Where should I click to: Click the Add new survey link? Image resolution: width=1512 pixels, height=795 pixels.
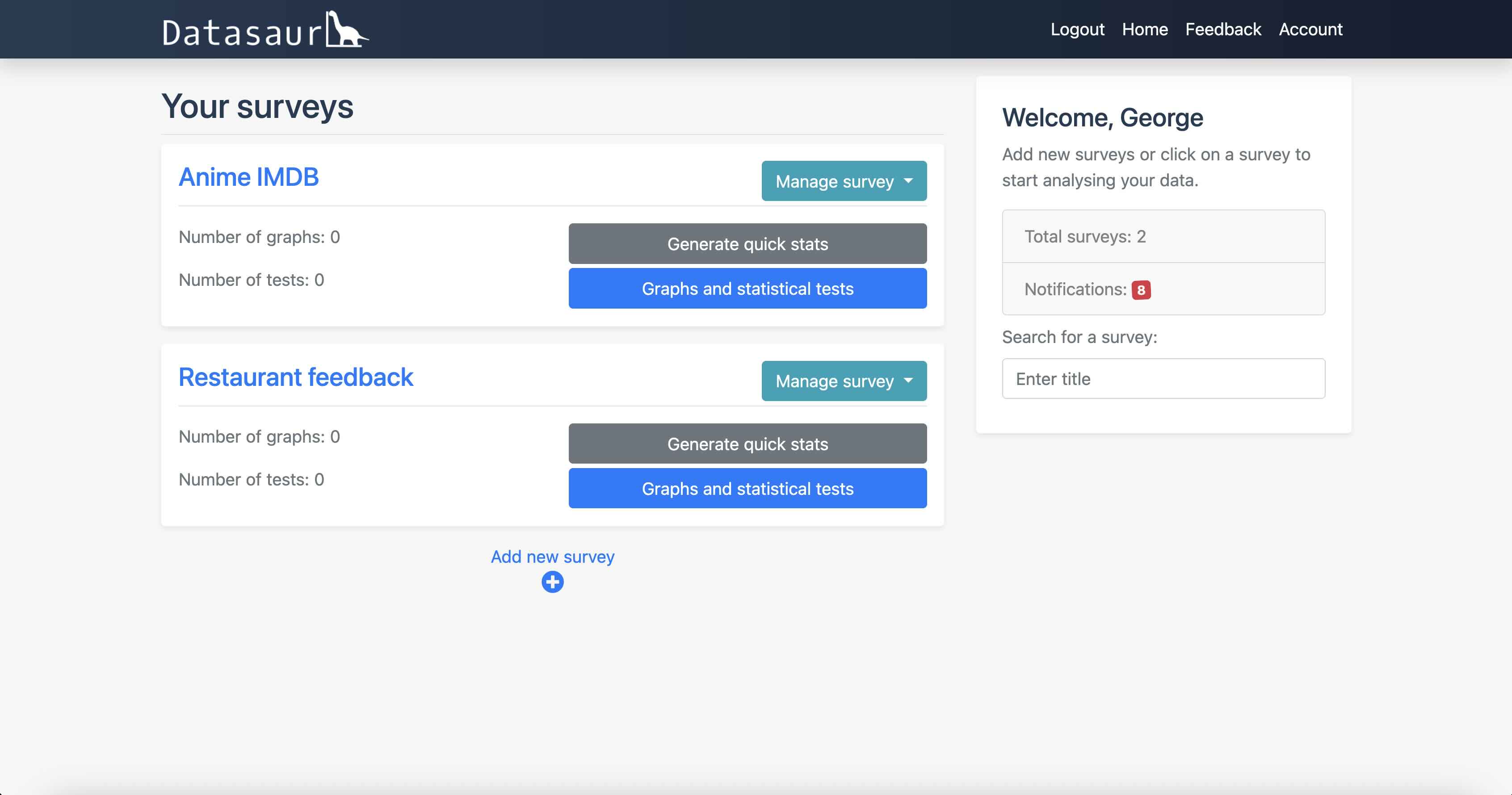point(552,557)
